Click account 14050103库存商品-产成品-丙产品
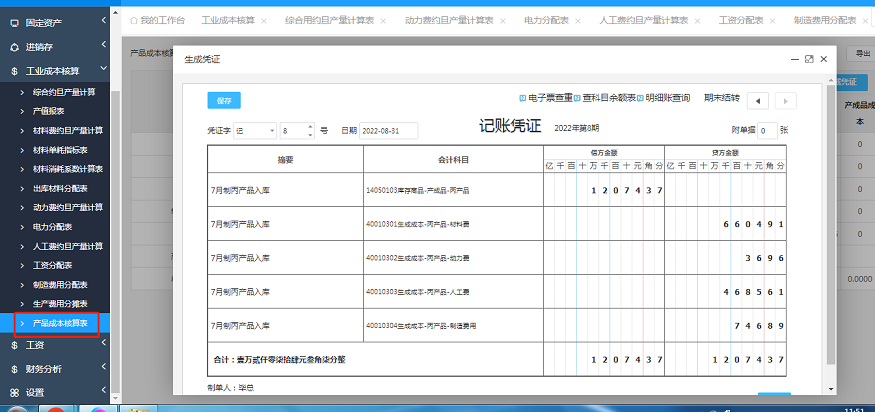Image resolution: width=875 pixels, height=412 pixels. coord(417,190)
